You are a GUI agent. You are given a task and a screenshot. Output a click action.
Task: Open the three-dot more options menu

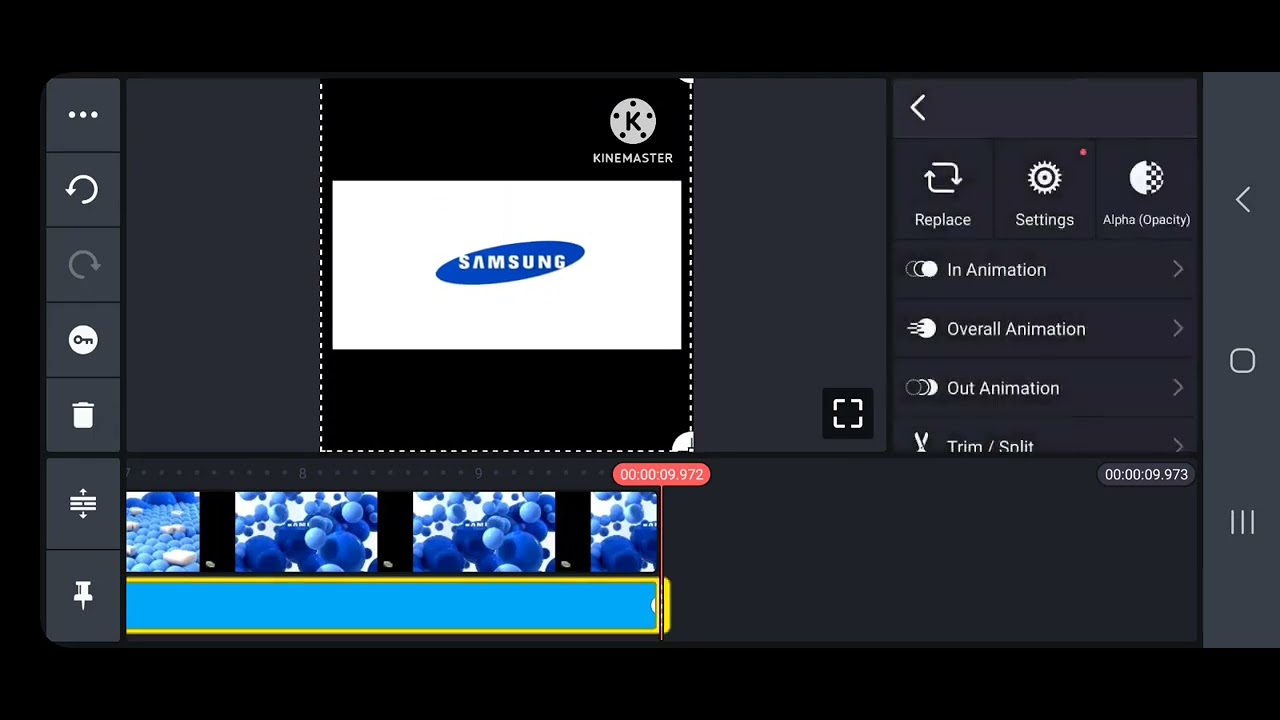83,115
